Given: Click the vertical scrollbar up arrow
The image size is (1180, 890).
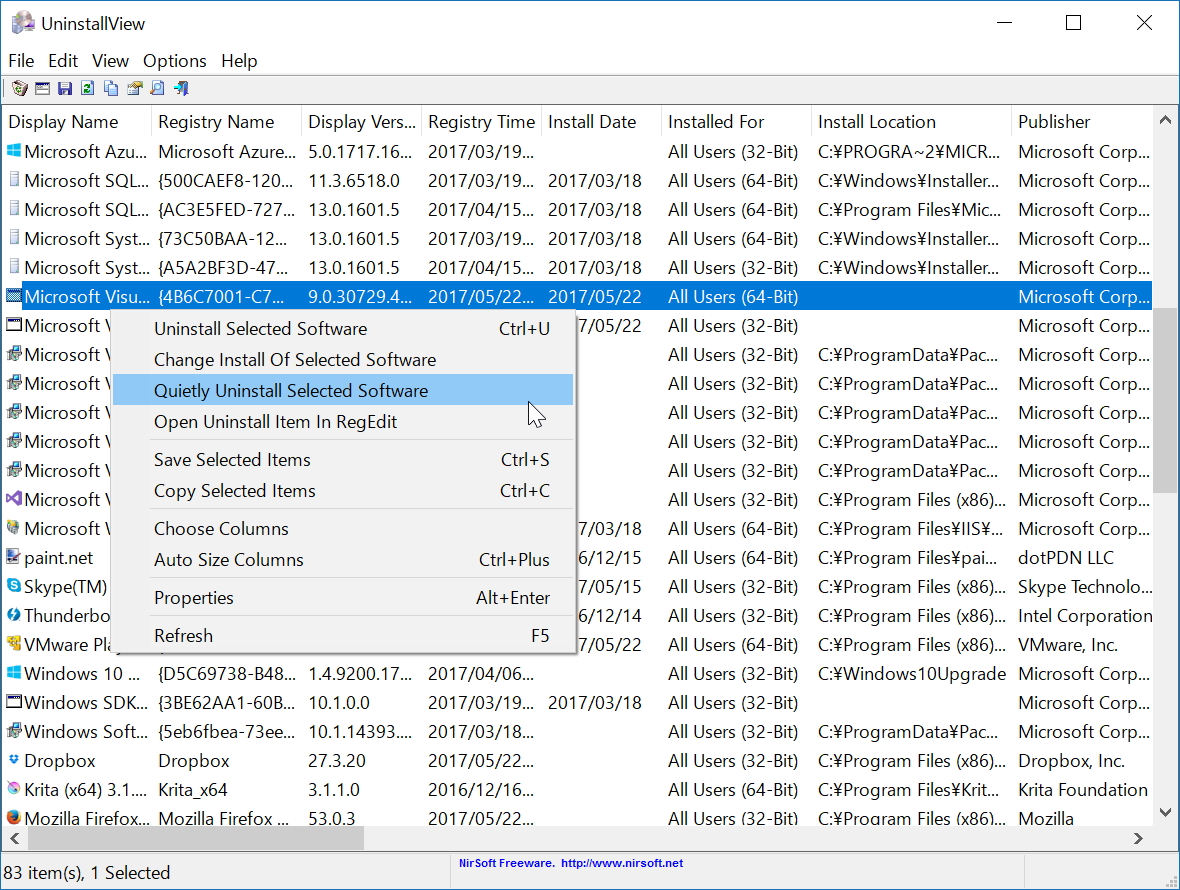Looking at the screenshot, I should point(1165,120).
